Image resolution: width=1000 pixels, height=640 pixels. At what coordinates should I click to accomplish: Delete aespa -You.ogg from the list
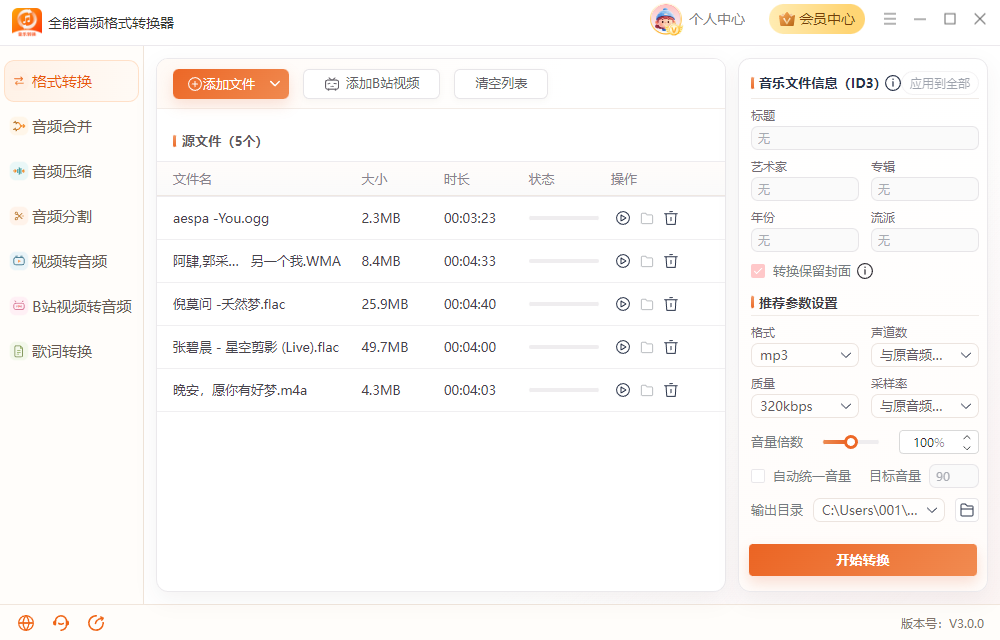pos(671,218)
